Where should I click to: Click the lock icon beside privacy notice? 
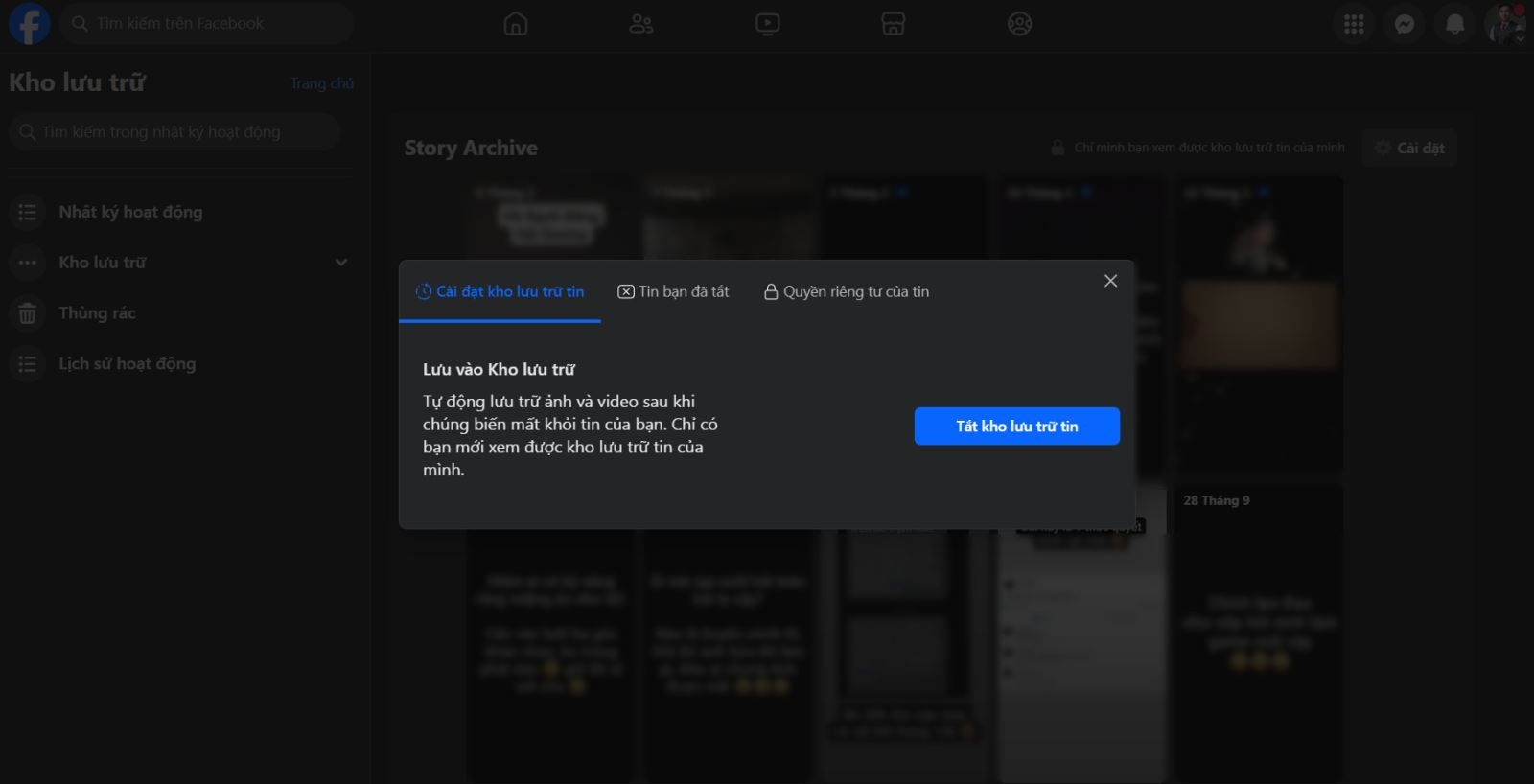point(1058,148)
